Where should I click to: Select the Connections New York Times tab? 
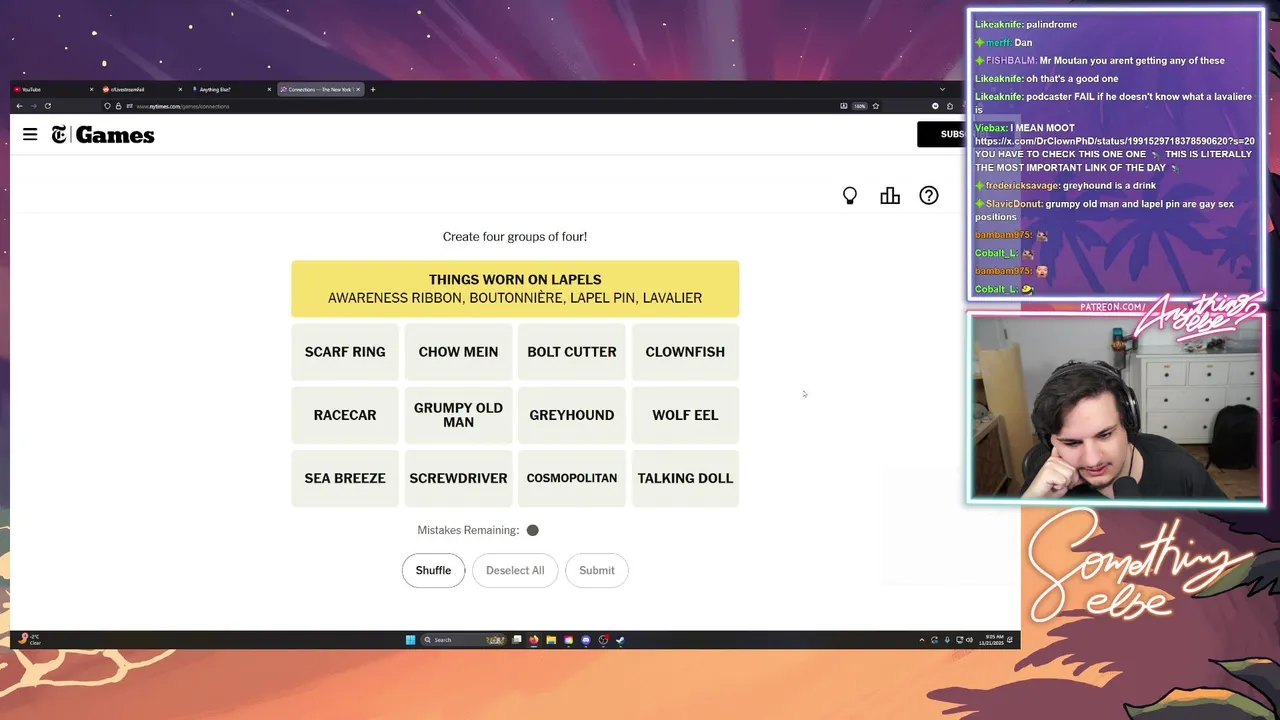coord(320,90)
